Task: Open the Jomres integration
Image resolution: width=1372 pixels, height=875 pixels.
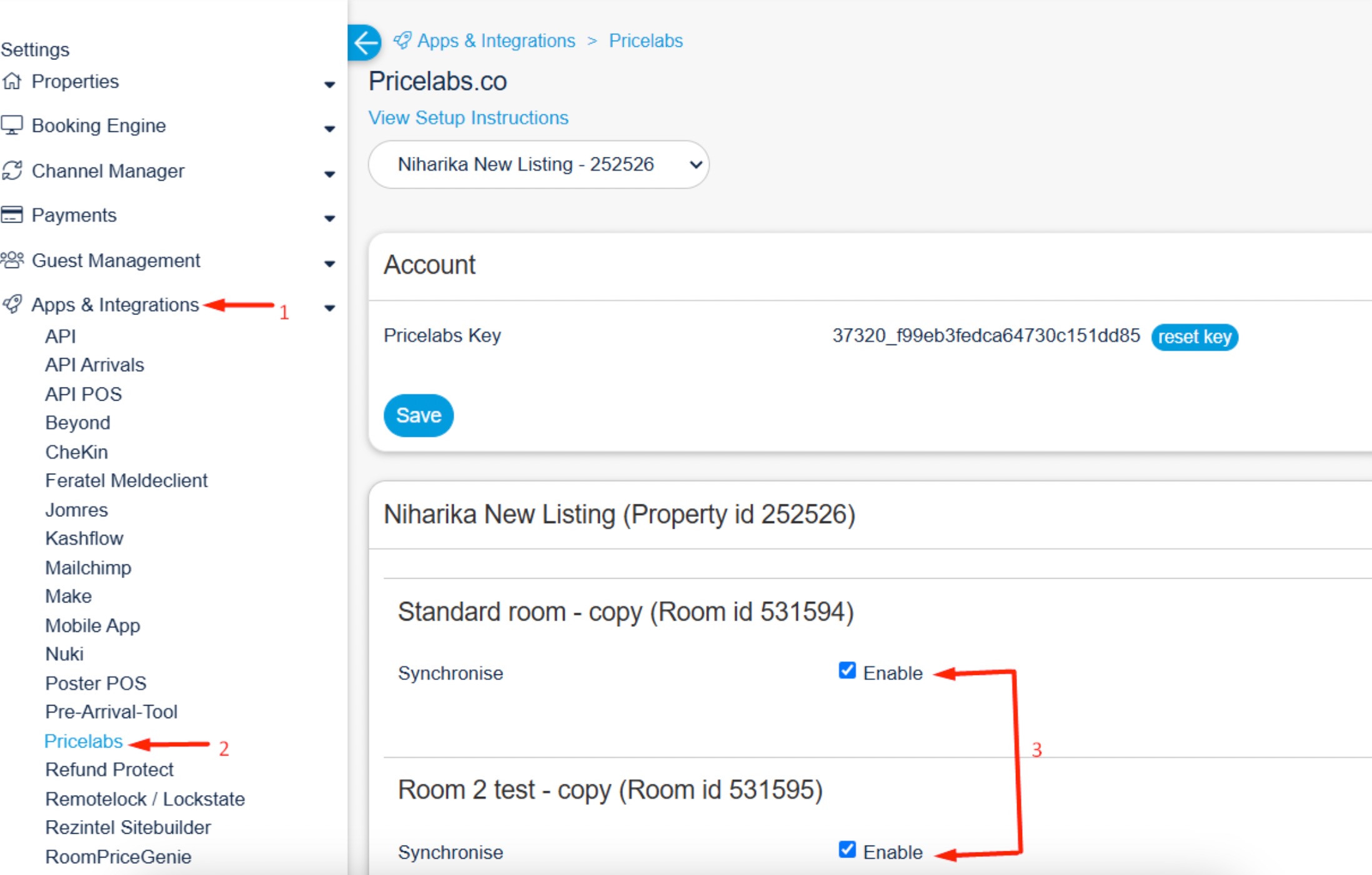Action: pyautogui.click(x=76, y=509)
